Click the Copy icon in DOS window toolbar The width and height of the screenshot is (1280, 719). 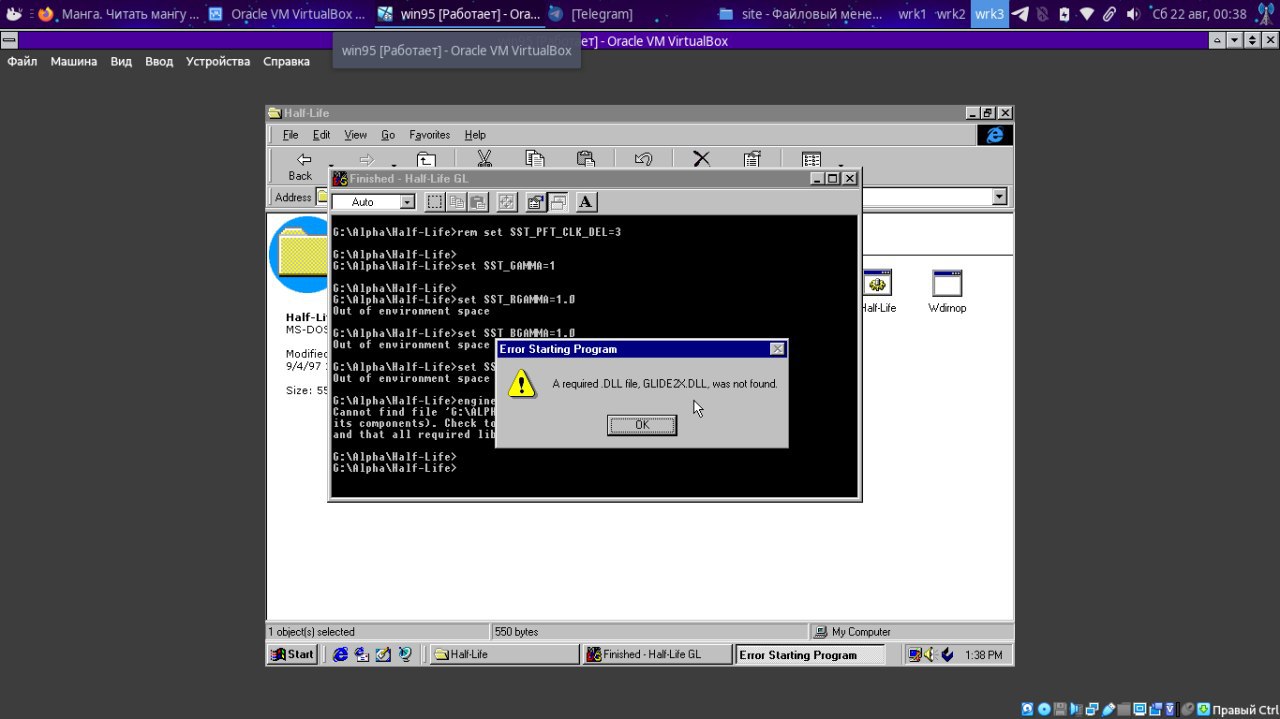tap(456, 202)
